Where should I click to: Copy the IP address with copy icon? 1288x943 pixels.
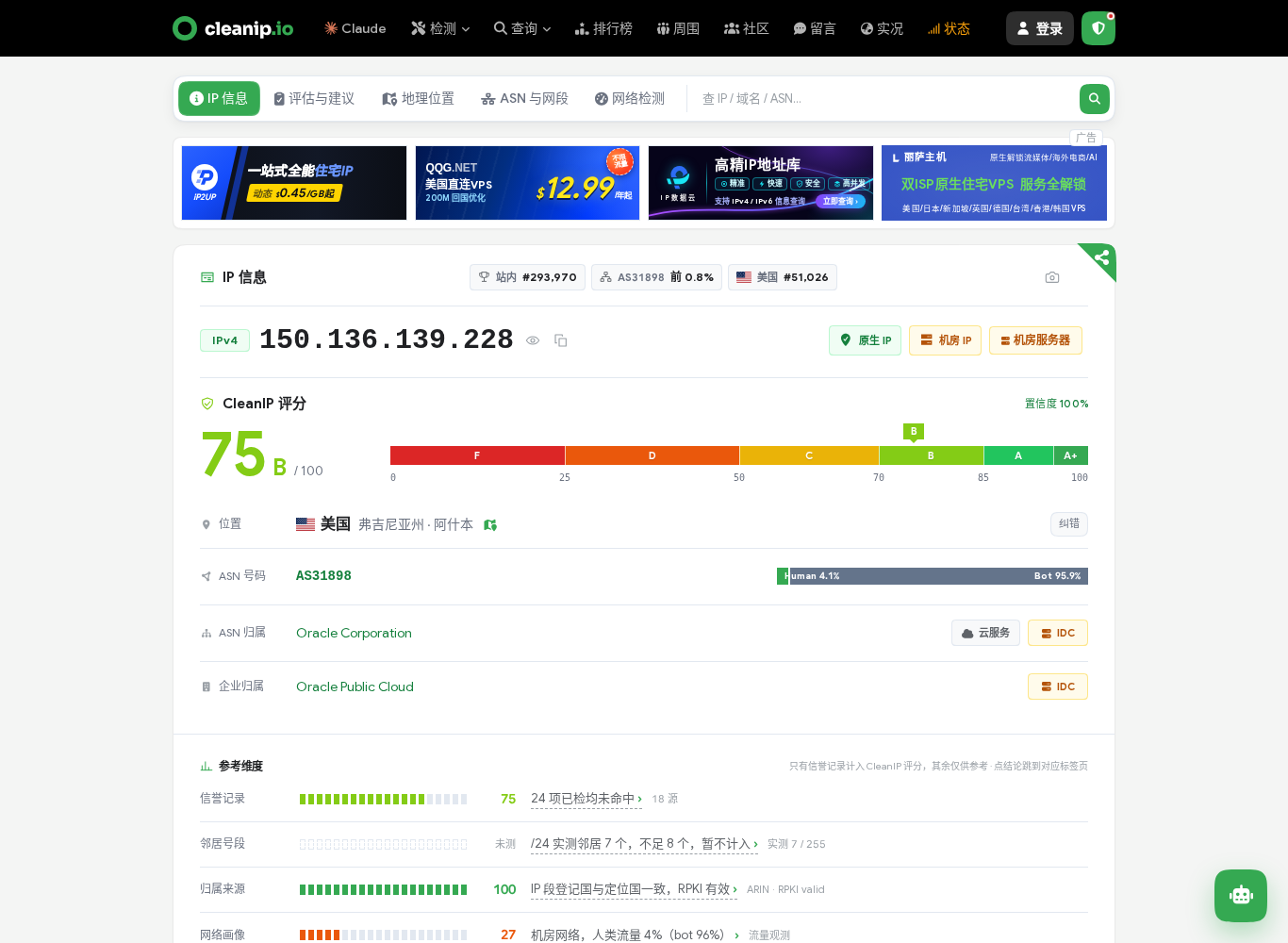pyautogui.click(x=560, y=340)
